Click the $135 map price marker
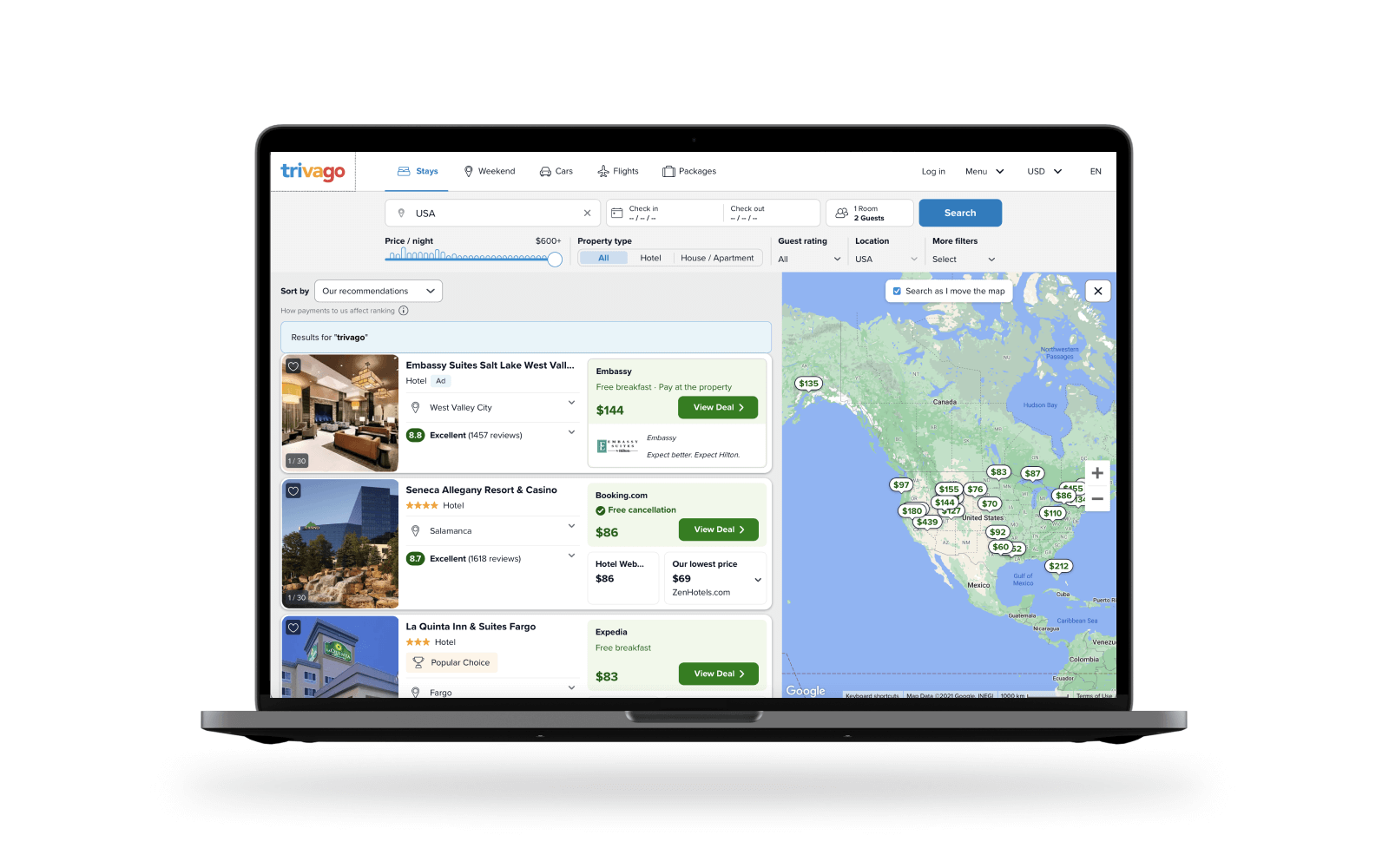Image resolution: width=1389 pixels, height=868 pixels. [809, 383]
